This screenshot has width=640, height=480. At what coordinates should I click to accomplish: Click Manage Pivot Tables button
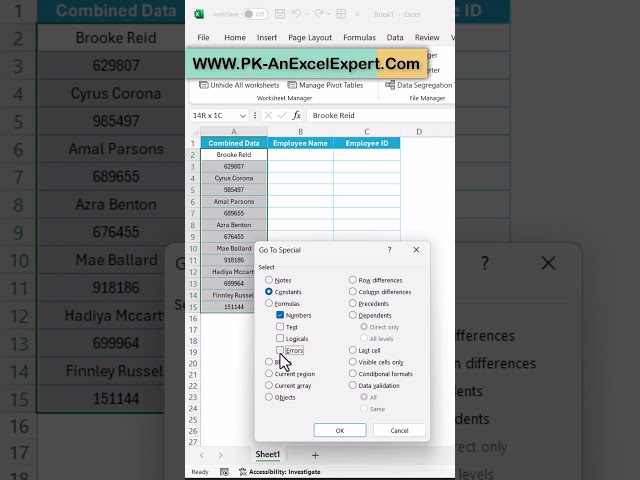tap(325, 85)
